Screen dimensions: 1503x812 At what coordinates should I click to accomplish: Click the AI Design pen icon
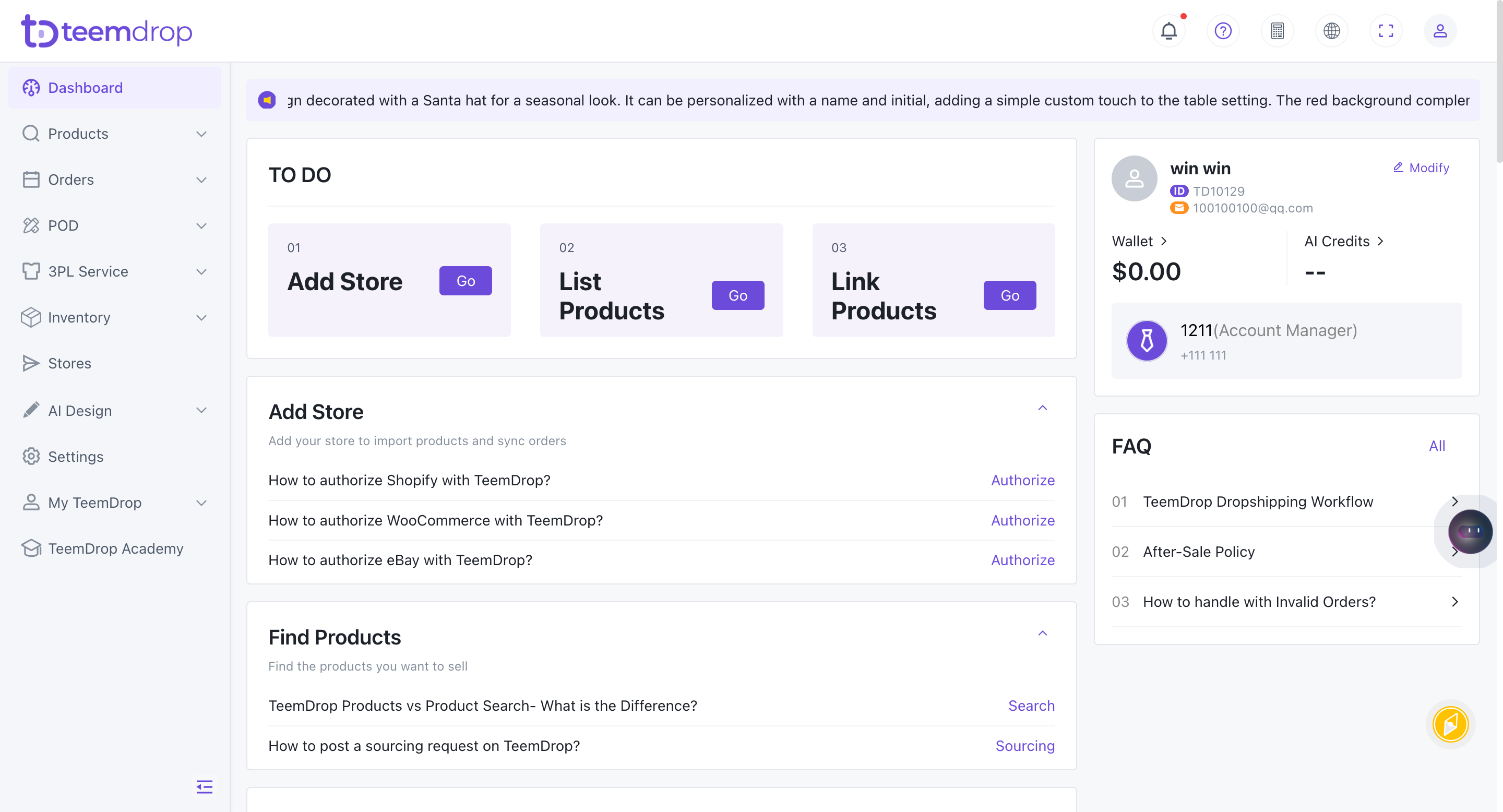click(31, 410)
